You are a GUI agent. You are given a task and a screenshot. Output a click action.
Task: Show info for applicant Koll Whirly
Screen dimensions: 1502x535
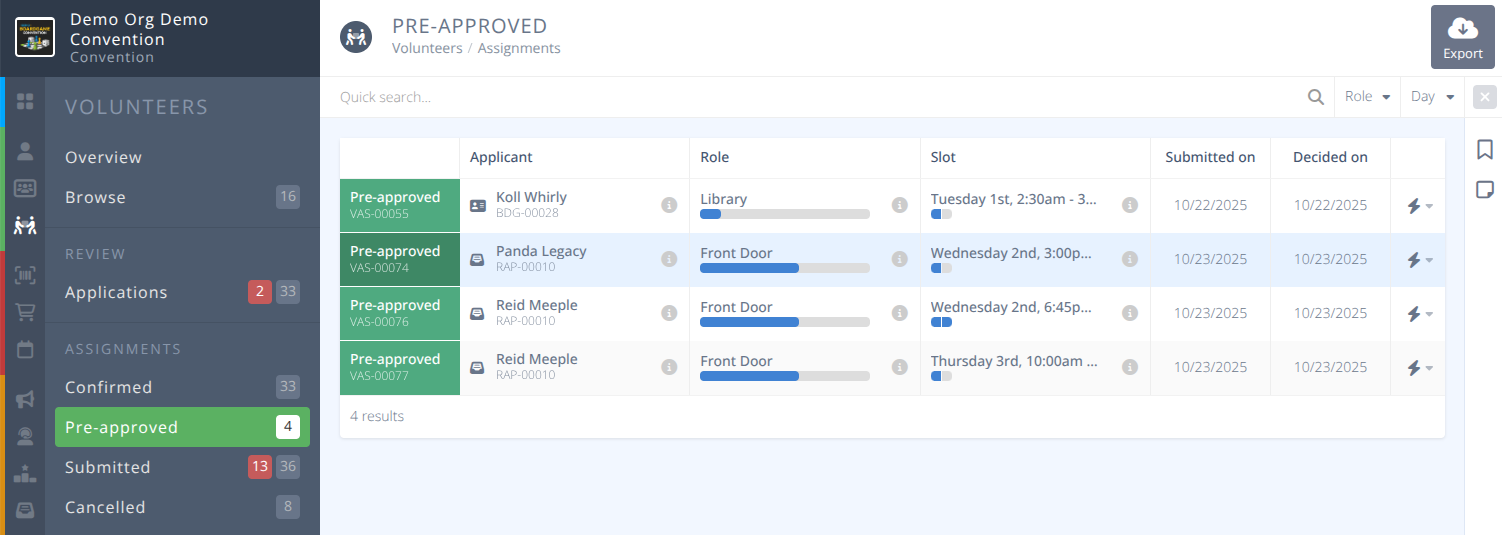click(669, 205)
